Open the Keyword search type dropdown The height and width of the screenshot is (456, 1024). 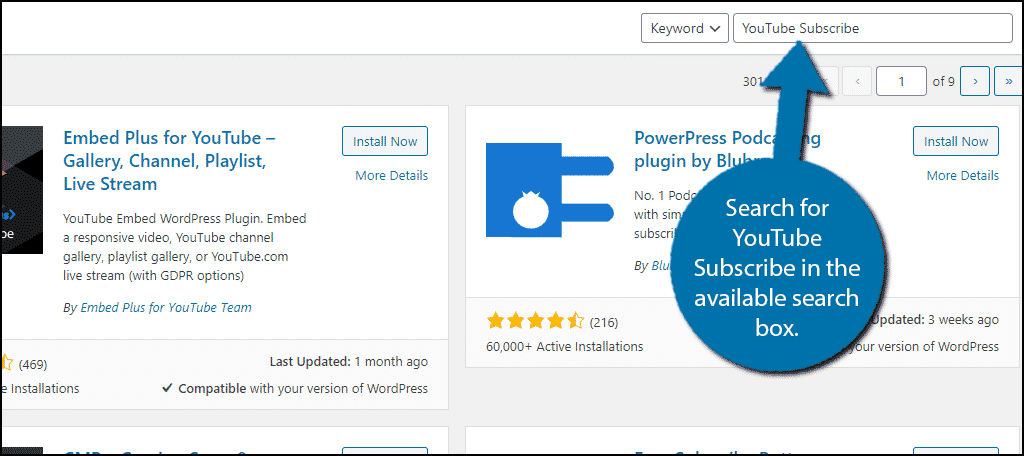coord(684,29)
